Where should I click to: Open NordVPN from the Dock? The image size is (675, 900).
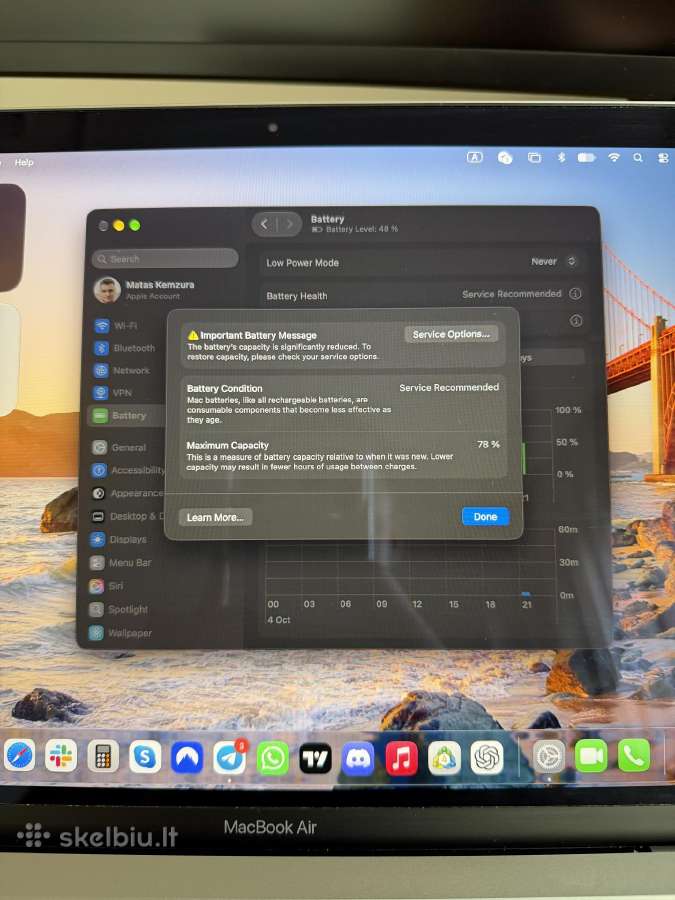[x=187, y=758]
